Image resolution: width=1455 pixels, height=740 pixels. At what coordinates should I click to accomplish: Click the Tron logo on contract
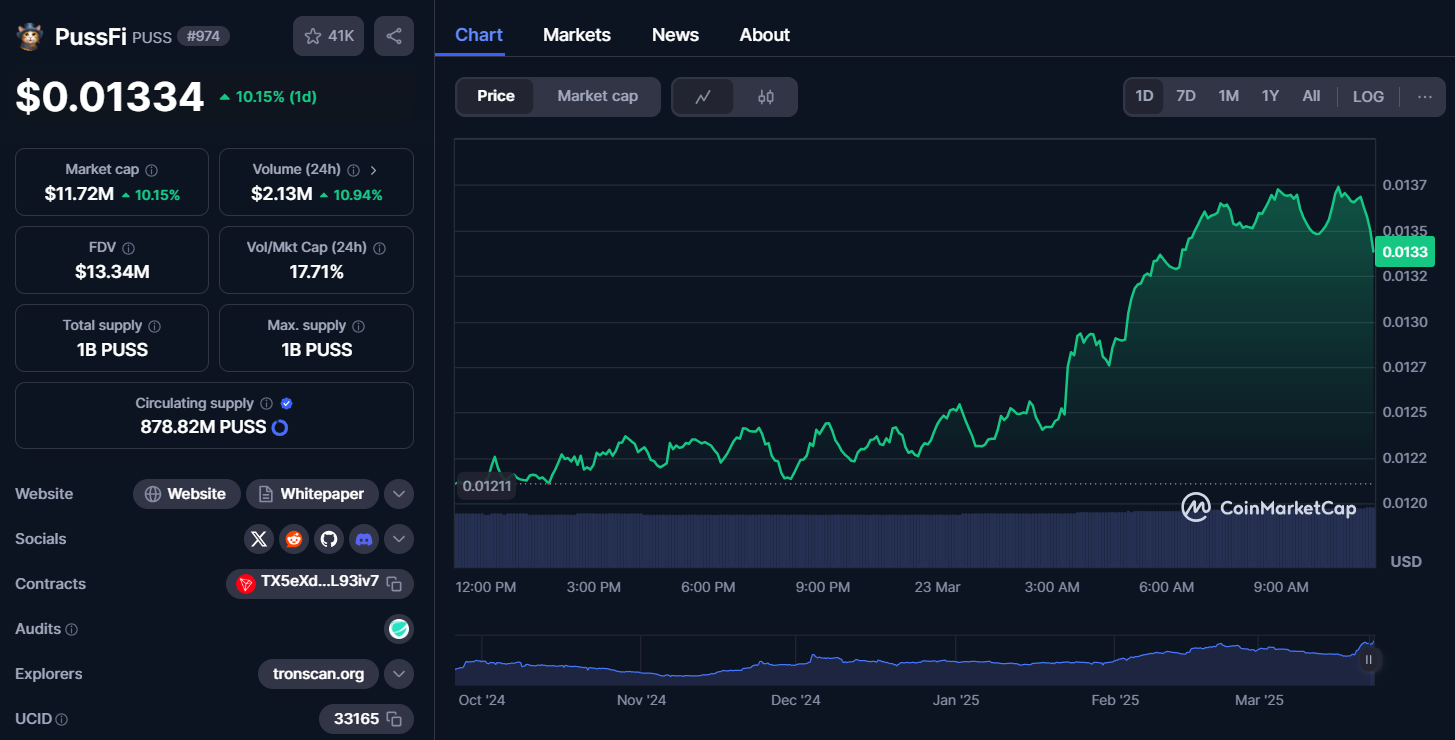pyautogui.click(x=245, y=584)
